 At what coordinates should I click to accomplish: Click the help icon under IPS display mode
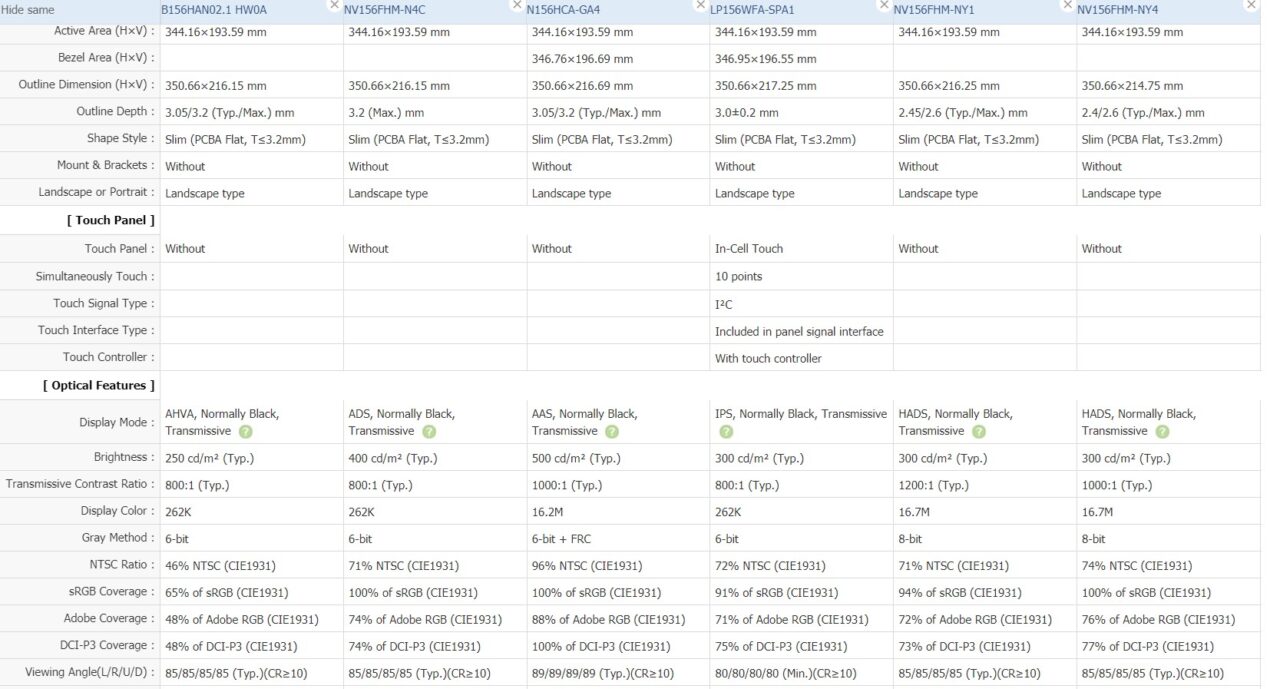726,432
